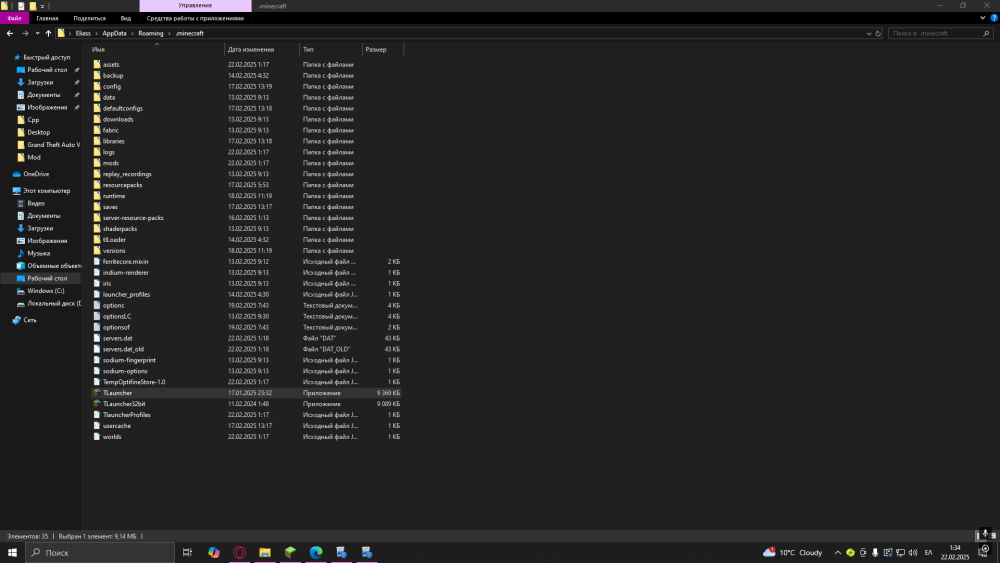The width and height of the screenshot is (1000, 563).
Task: Open Task View on the taskbar
Action: [188, 552]
